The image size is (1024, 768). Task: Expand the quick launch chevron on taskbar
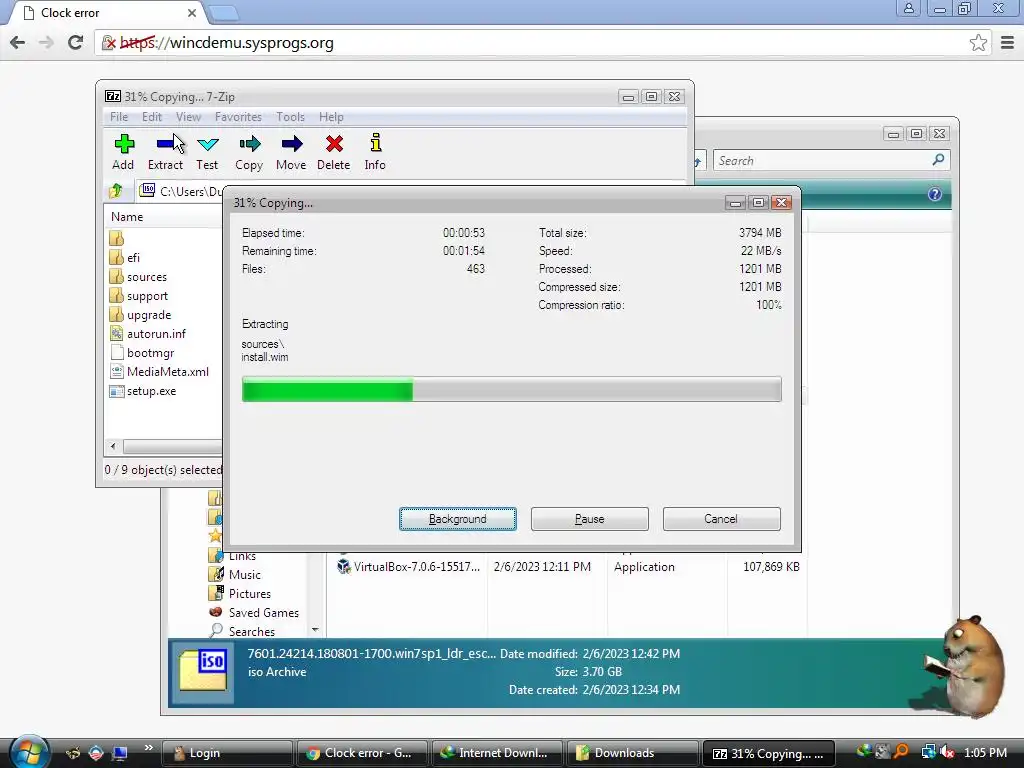pyautogui.click(x=148, y=748)
